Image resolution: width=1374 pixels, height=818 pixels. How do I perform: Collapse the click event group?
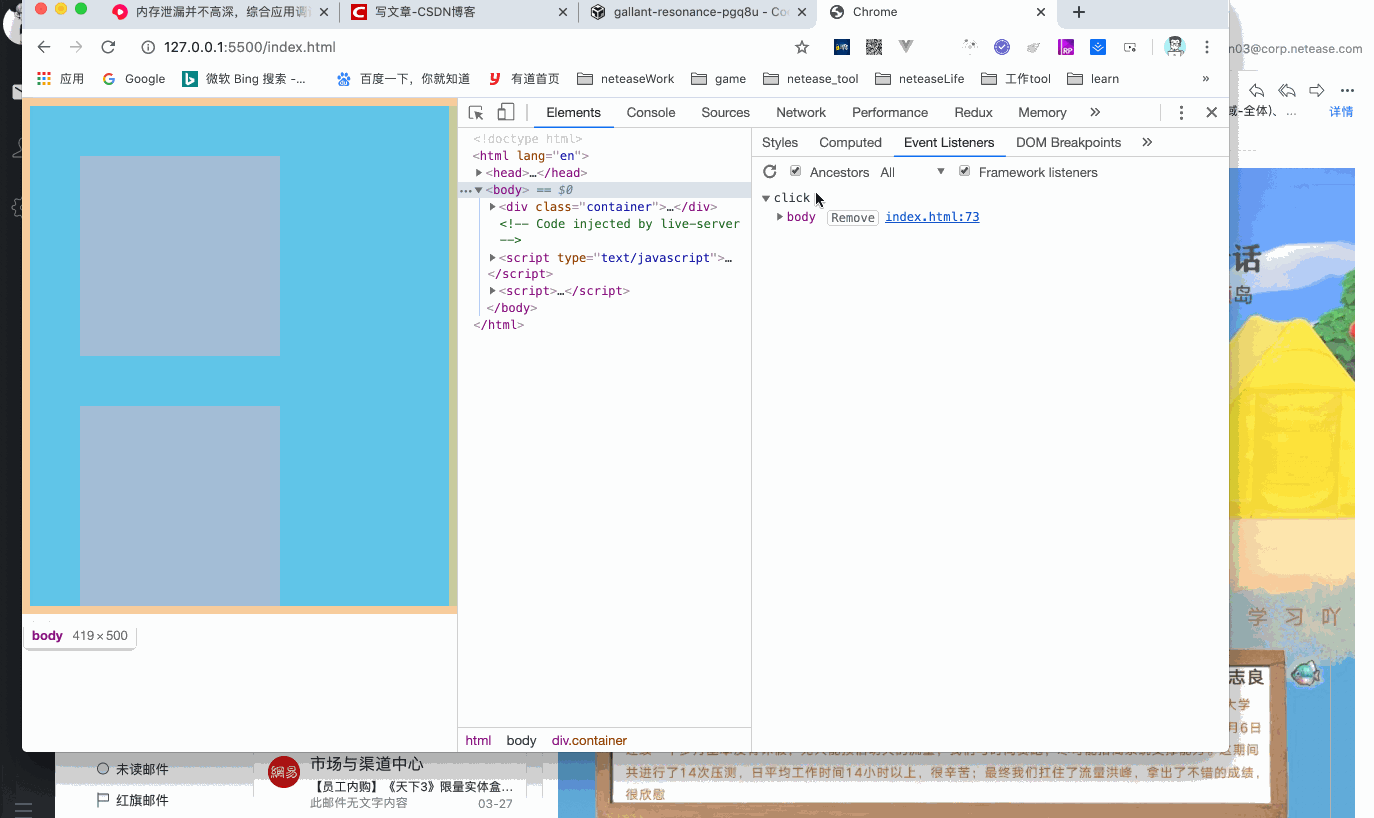[x=766, y=198]
